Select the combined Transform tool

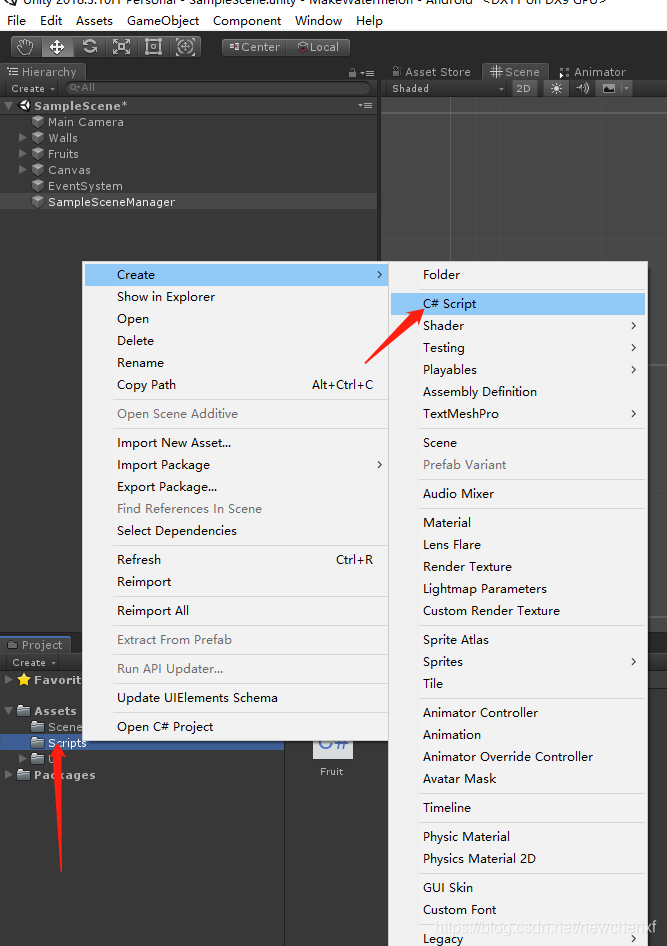[x=185, y=47]
